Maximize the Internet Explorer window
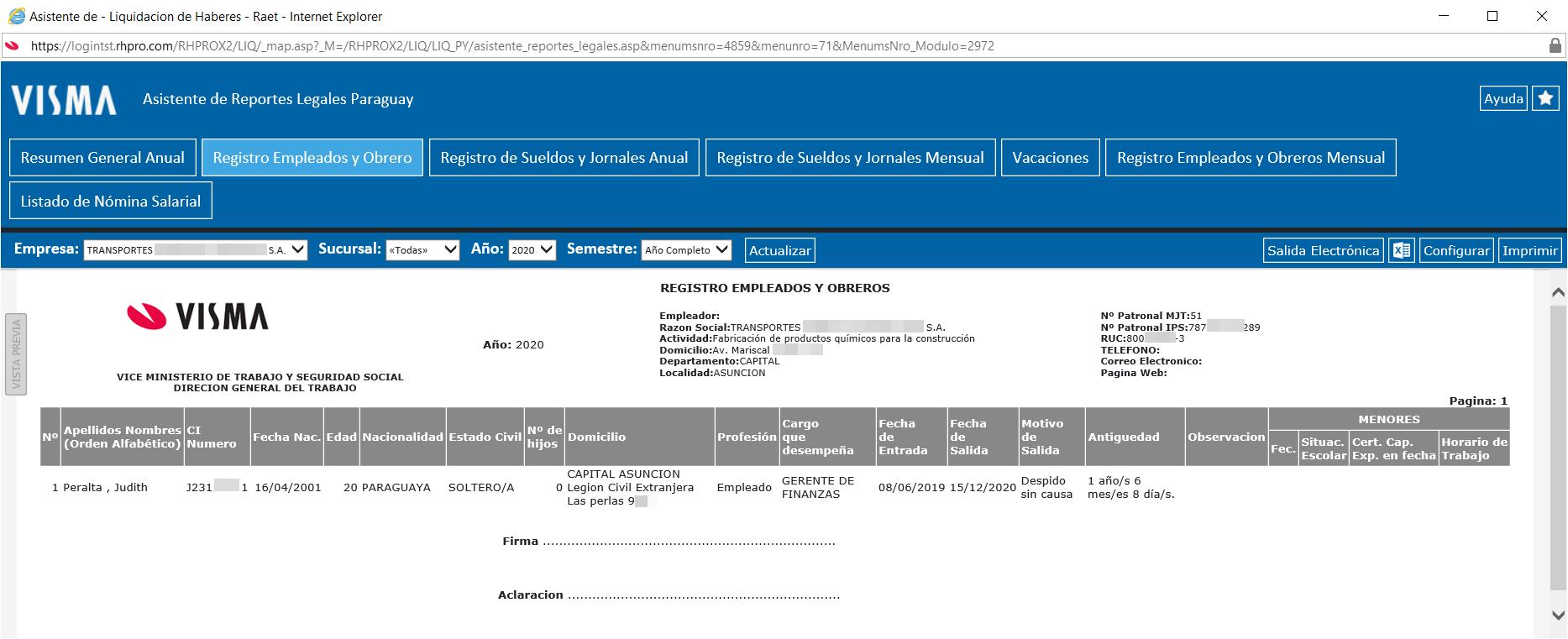This screenshot has width=1568, height=639. tap(1492, 16)
